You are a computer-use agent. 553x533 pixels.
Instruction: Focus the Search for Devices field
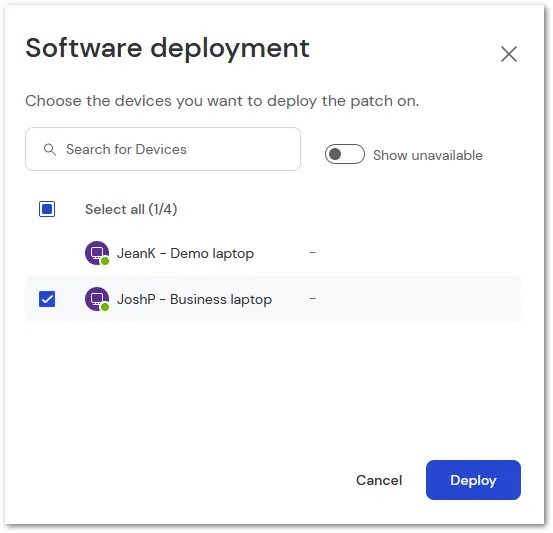click(163, 149)
